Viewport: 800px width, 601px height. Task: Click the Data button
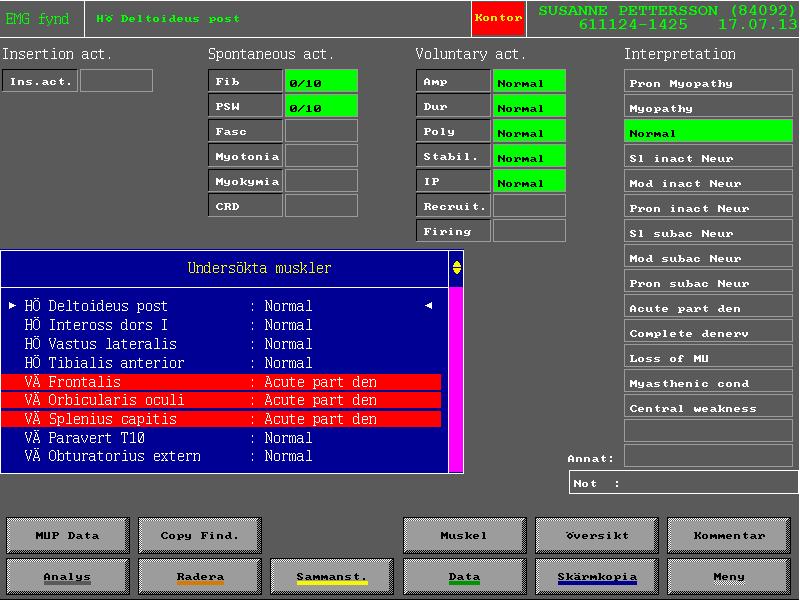tap(464, 577)
